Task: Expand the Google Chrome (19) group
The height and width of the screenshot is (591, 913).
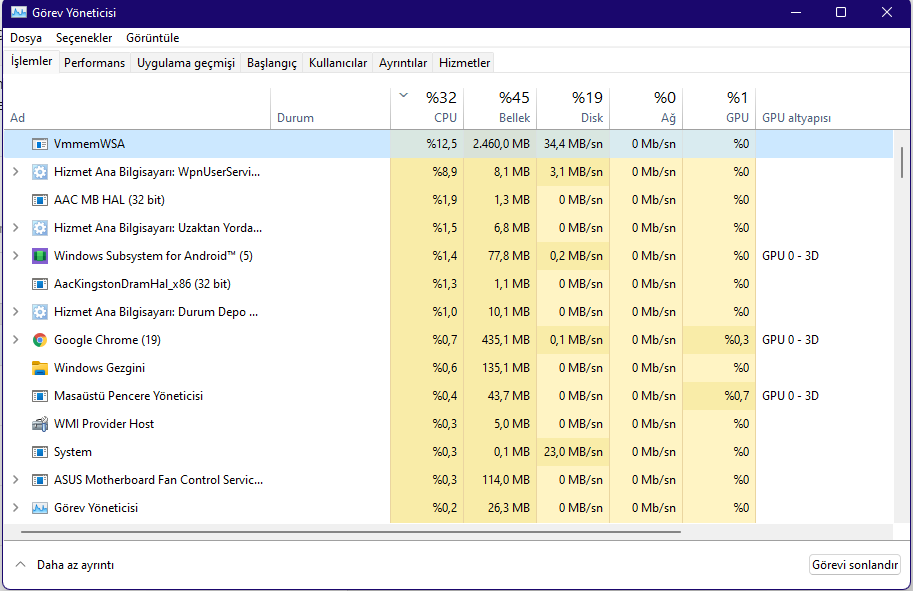Action: coord(16,339)
